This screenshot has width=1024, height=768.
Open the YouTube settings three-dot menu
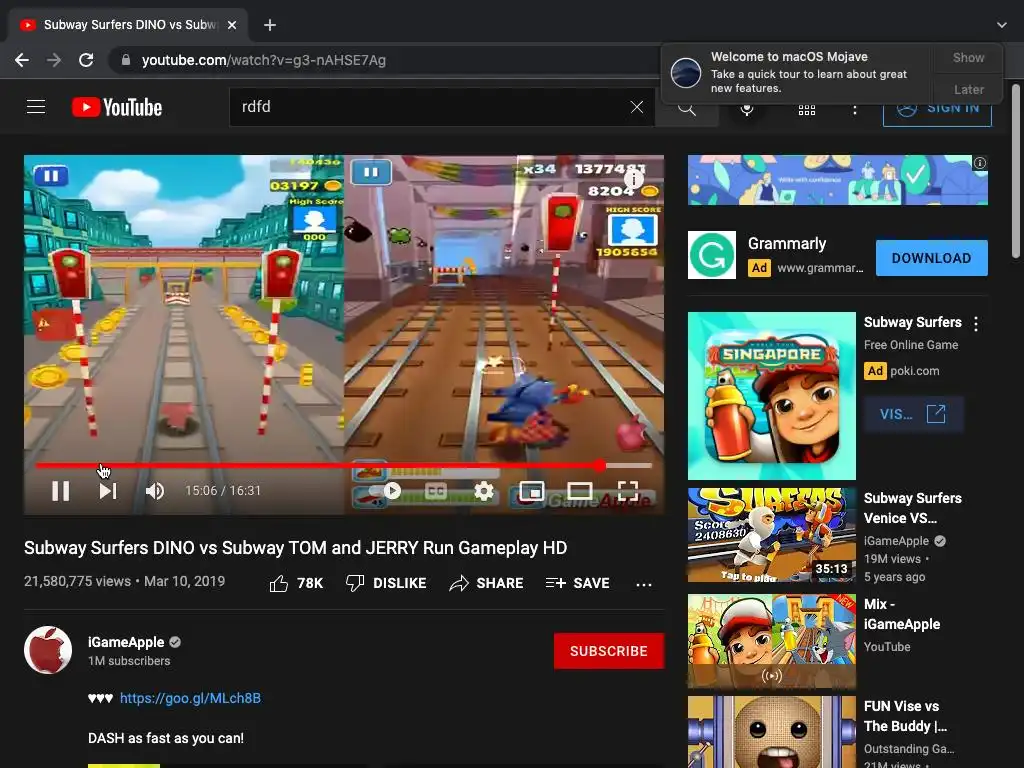pyautogui.click(x=854, y=110)
